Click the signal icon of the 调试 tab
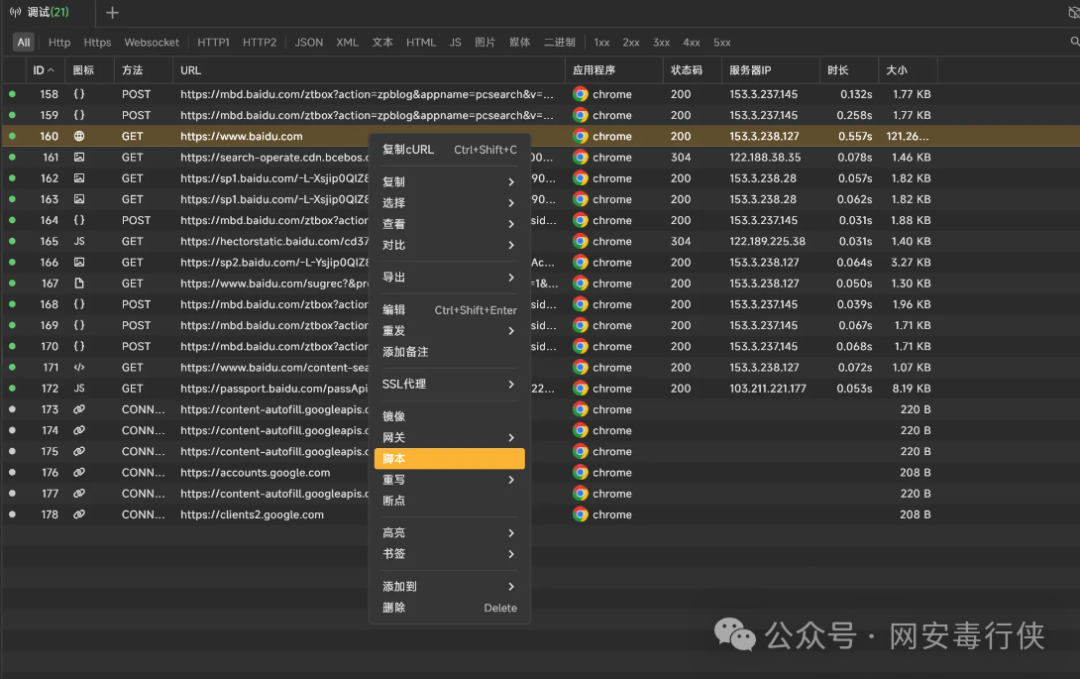 pos(15,12)
